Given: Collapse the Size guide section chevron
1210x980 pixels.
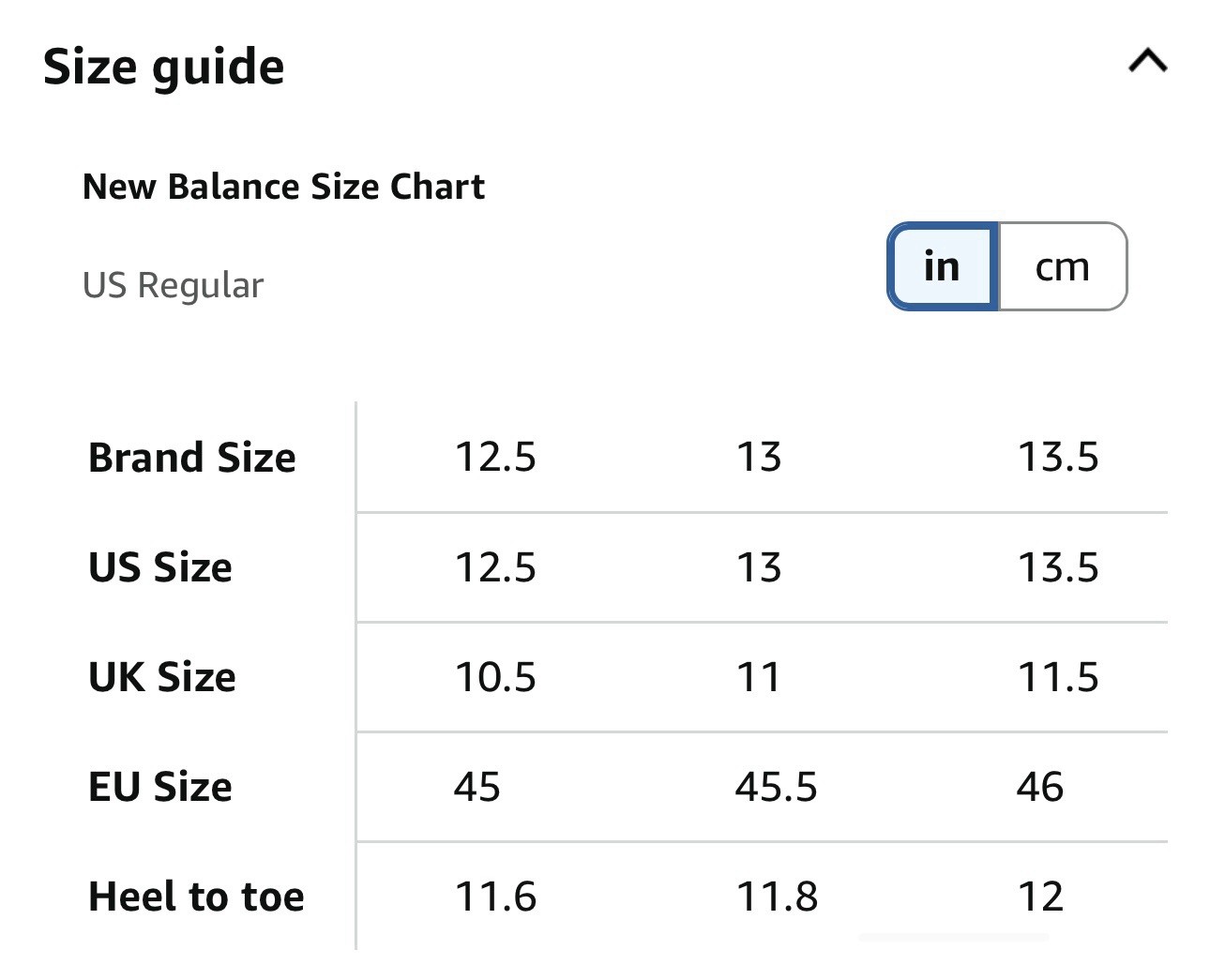Looking at the screenshot, I should pos(1147,62).
